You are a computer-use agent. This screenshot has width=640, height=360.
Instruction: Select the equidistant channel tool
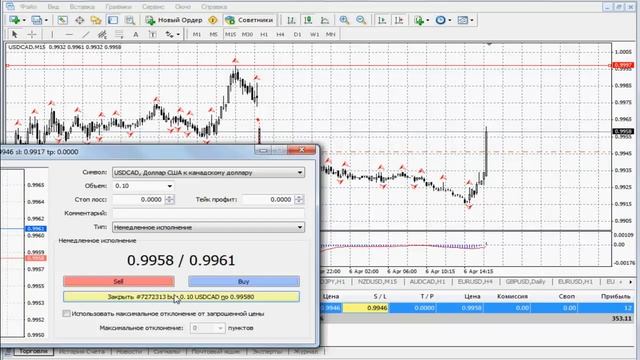102,34
